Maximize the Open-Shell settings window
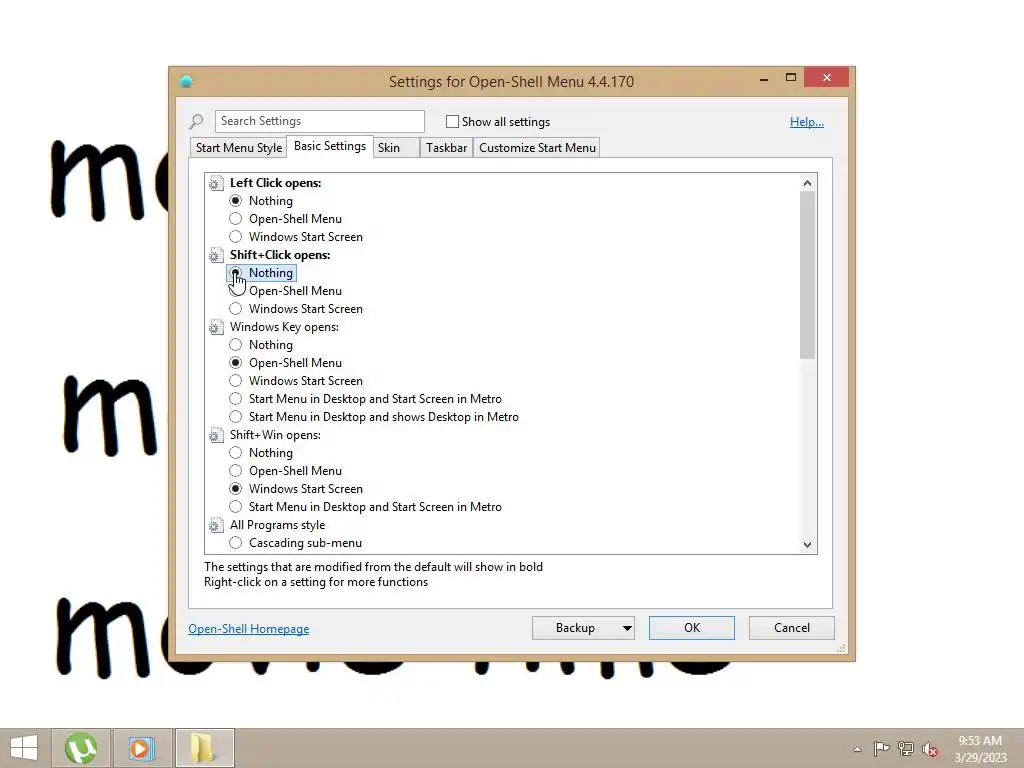The width and height of the screenshot is (1024, 768). 791,78
